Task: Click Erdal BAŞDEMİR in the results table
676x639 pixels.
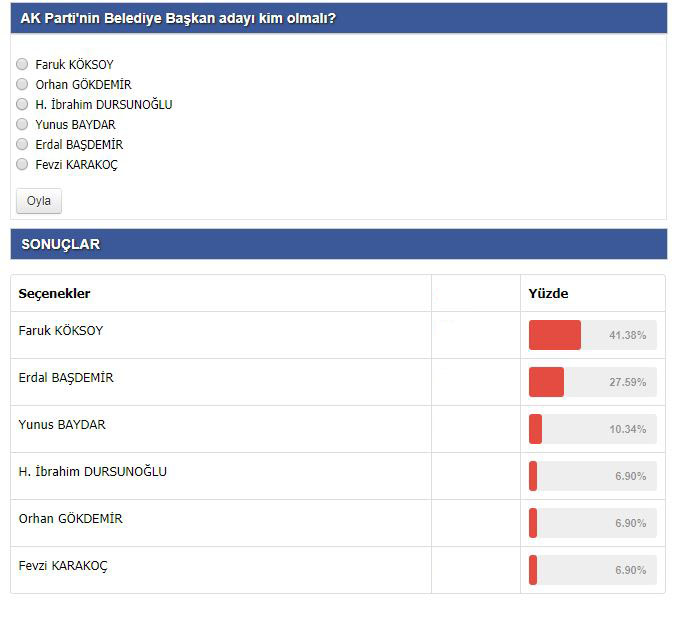Action: [66, 378]
